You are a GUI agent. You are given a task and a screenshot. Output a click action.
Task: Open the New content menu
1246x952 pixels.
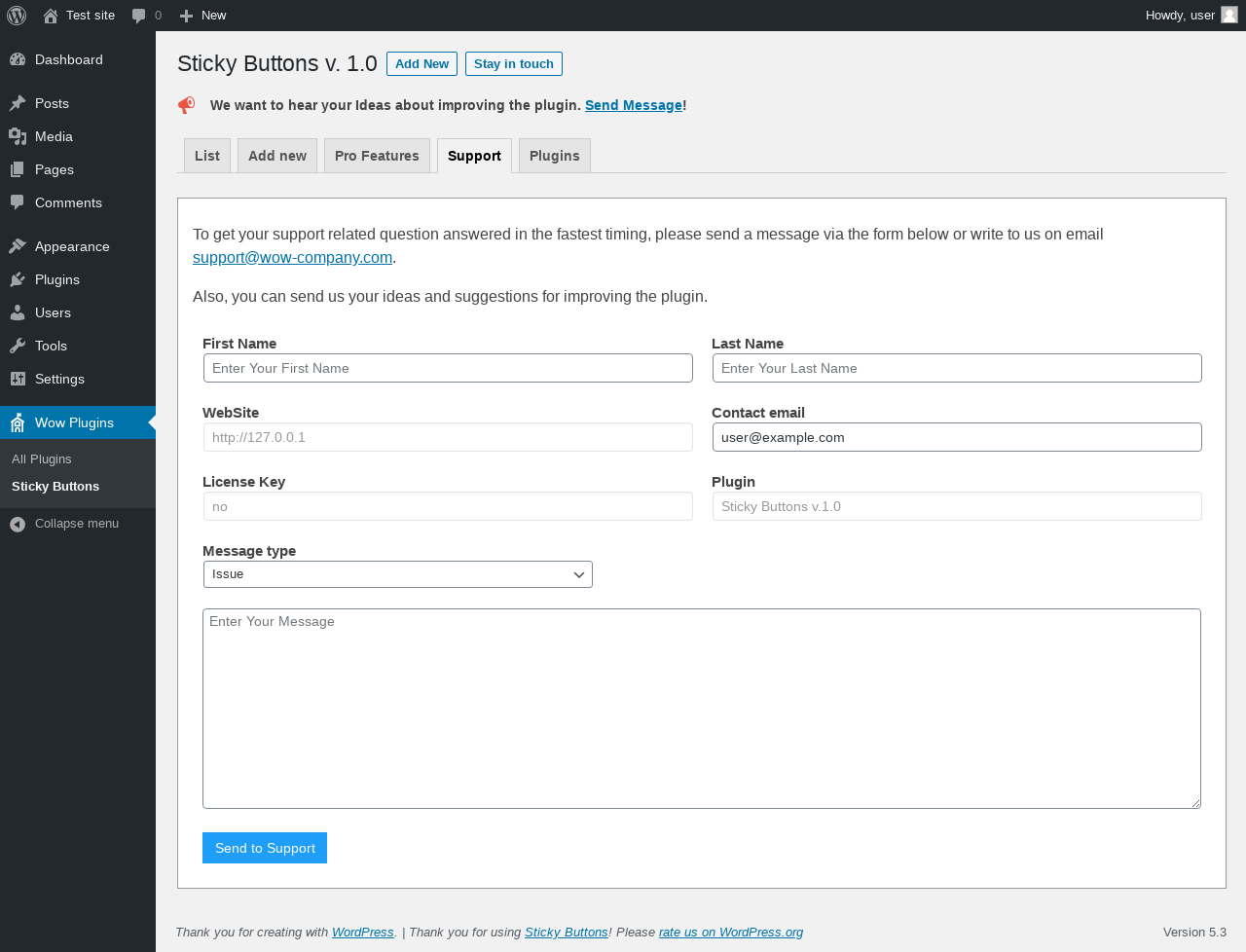(x=202, y=16)
